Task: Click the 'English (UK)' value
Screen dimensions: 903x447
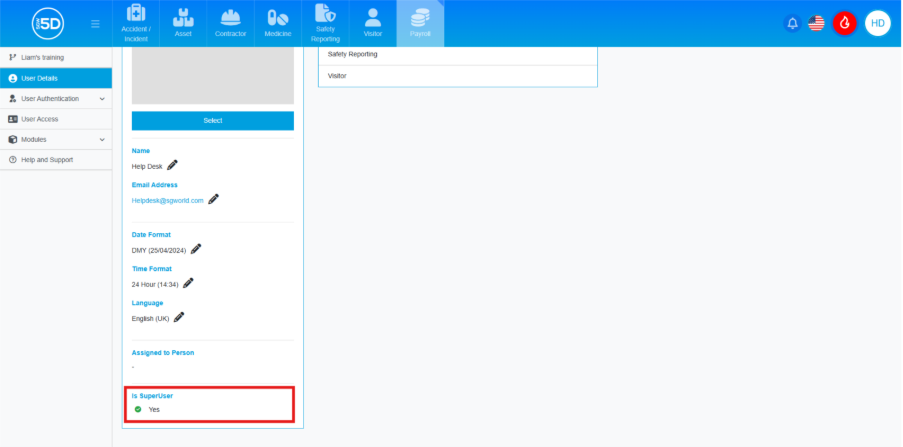Action: [150, 319]
